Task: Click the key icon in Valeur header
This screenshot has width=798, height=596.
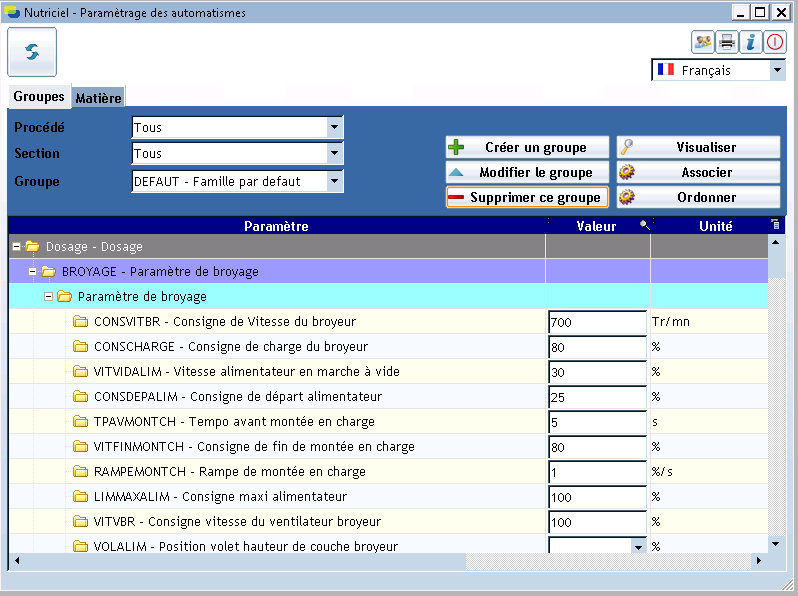Action: point(645,225)
